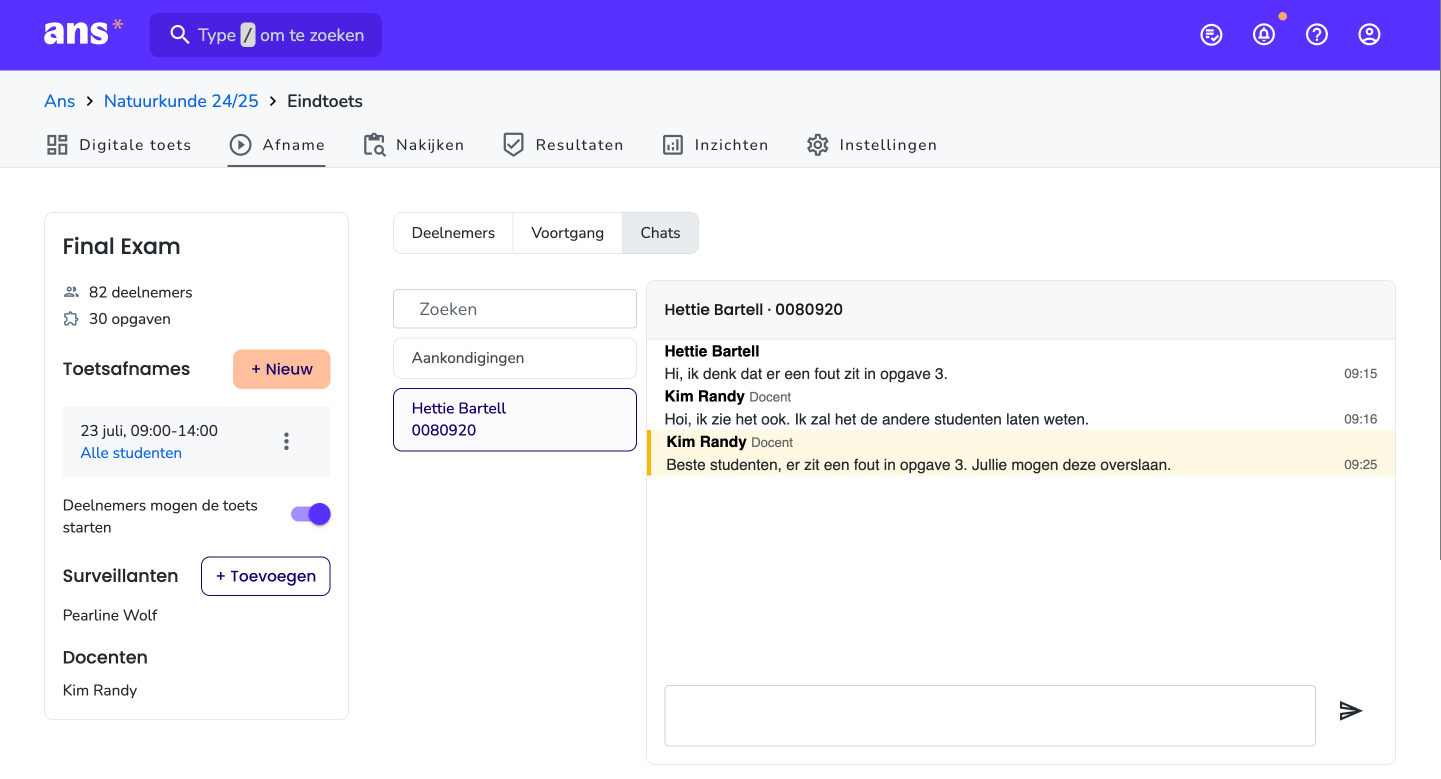1441x779 pixels.
Task: Click message 'Hi, ik denk dat er een fout'
Action: click(806, 374)
